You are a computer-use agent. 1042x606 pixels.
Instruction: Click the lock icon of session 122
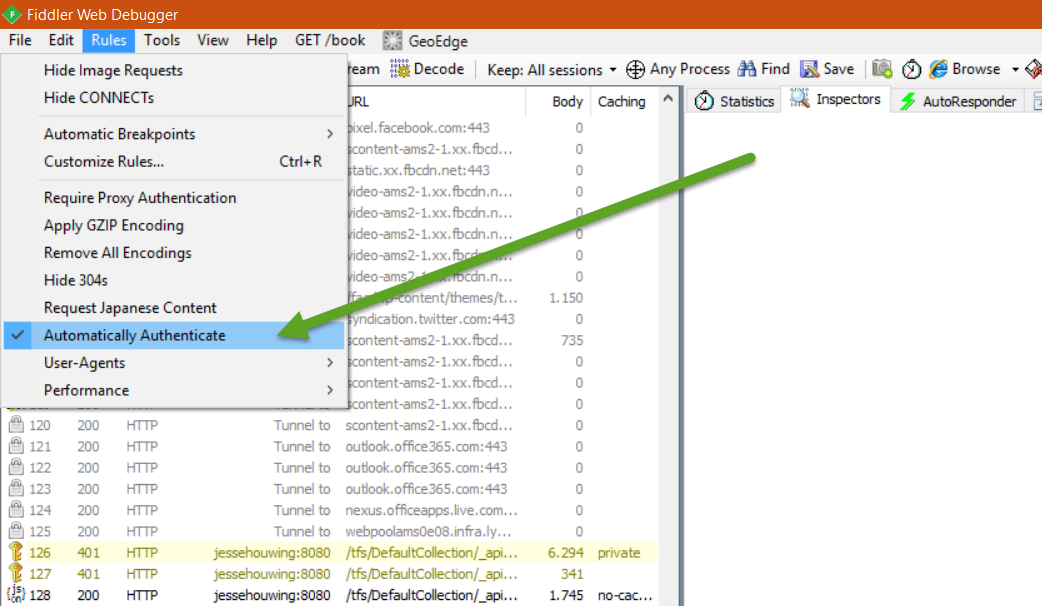click(16, 467)
